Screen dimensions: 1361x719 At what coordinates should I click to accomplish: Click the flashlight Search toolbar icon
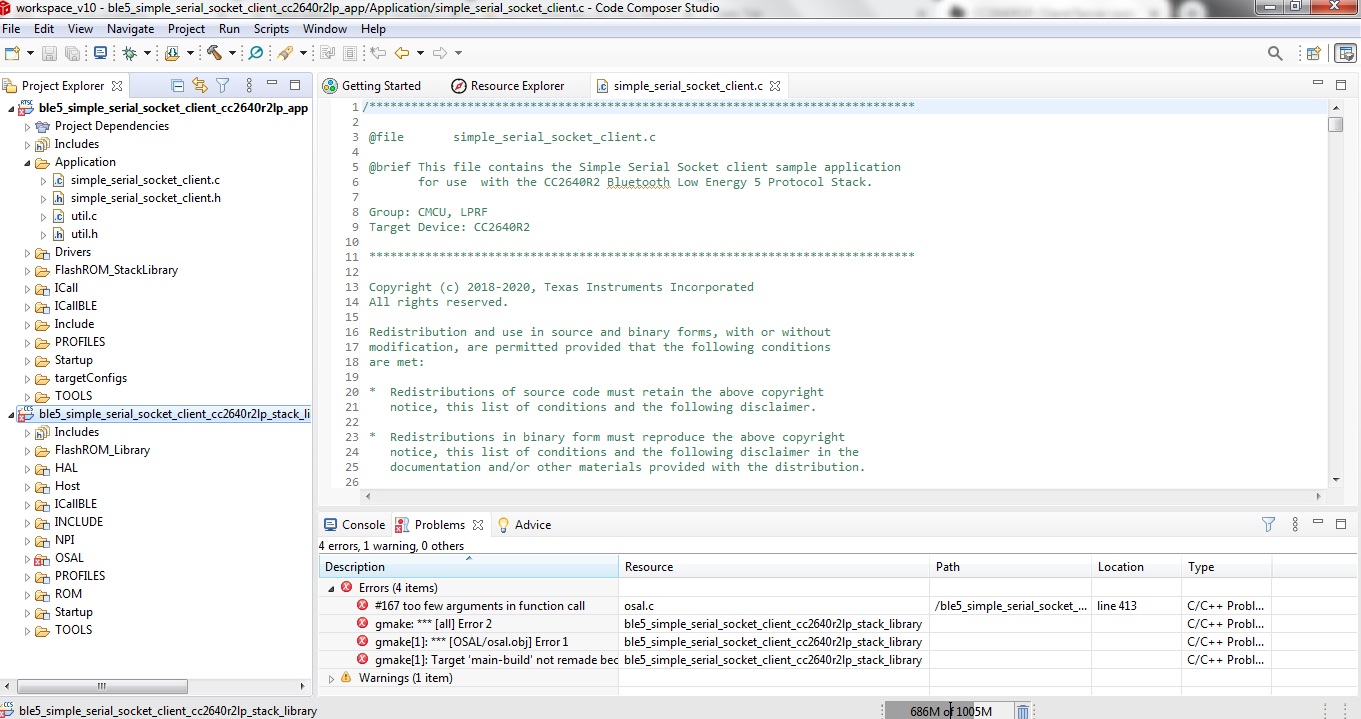286,53
